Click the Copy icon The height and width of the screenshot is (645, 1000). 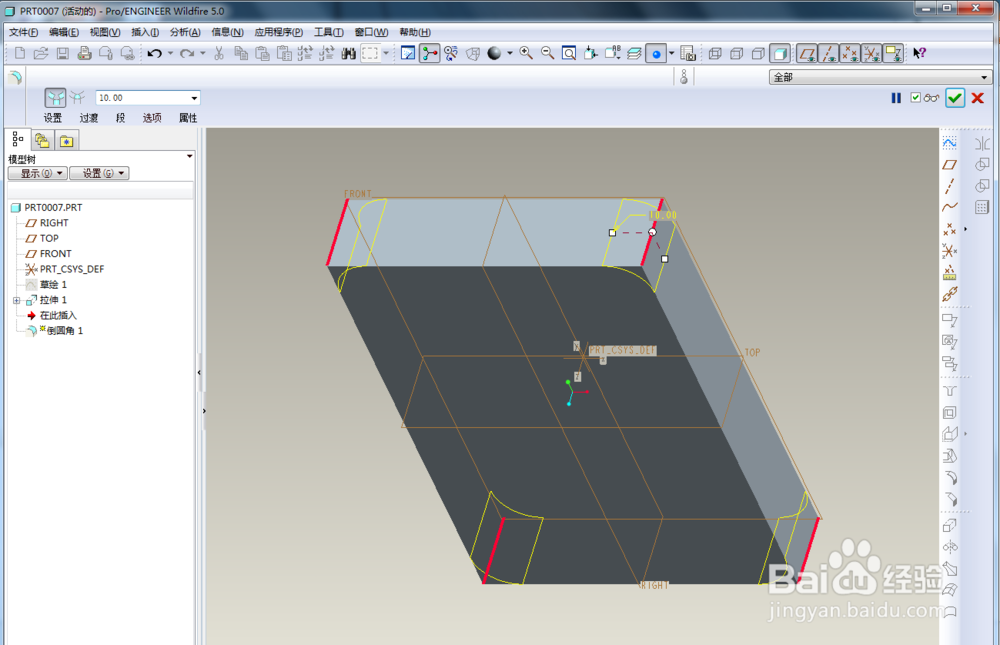[241, 54]
